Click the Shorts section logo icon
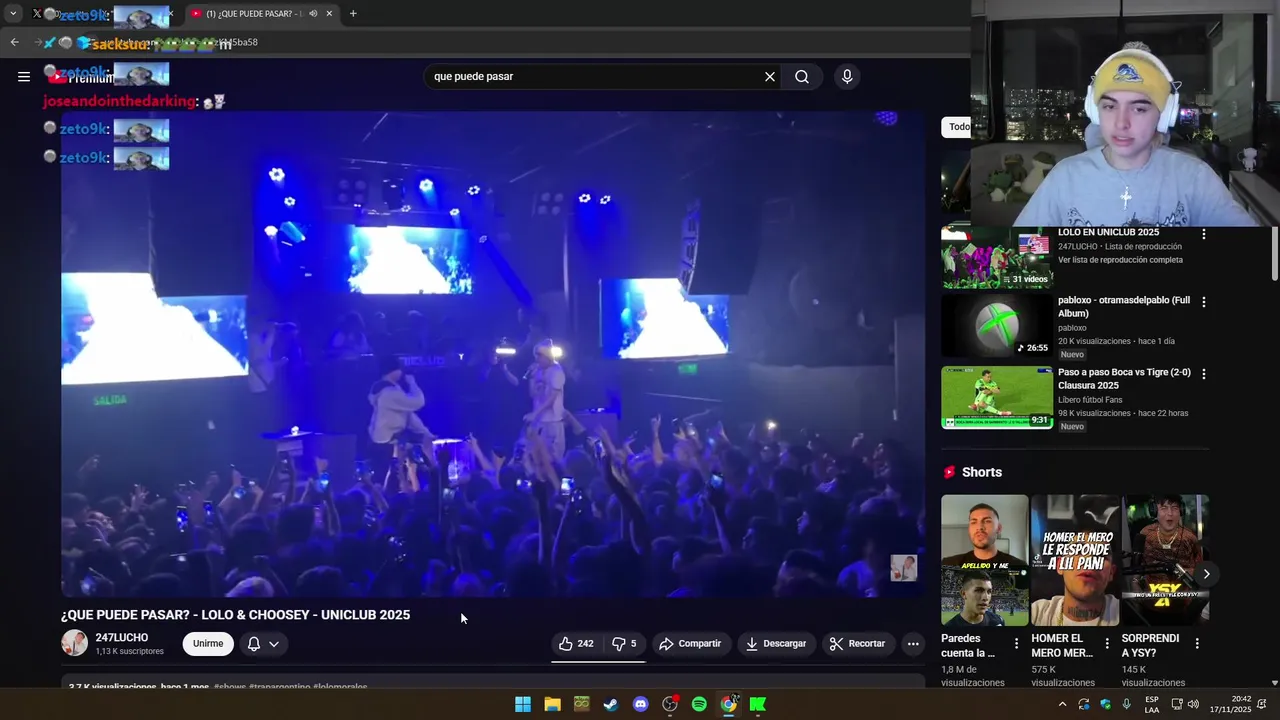Image resolution: width=1280 pixels, height=720 pixels. [x=949, y=472]
